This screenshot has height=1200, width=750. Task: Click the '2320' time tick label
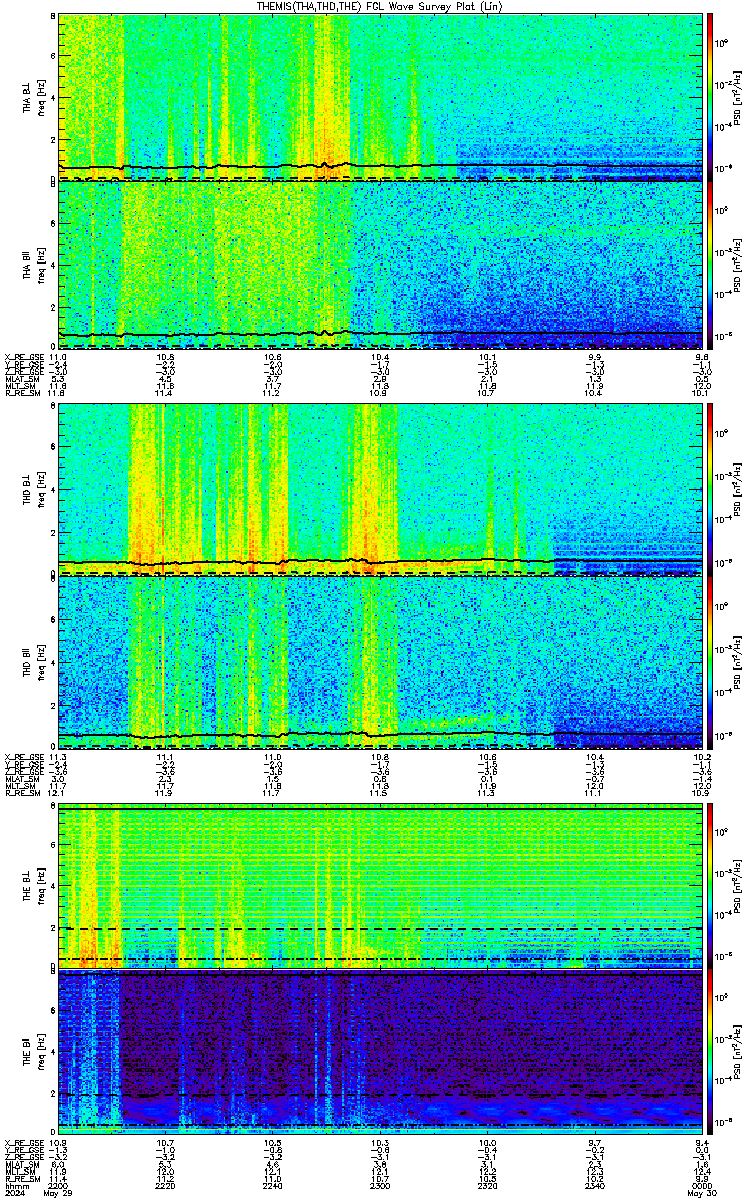pyautogui.click(x=488, y=1187)
